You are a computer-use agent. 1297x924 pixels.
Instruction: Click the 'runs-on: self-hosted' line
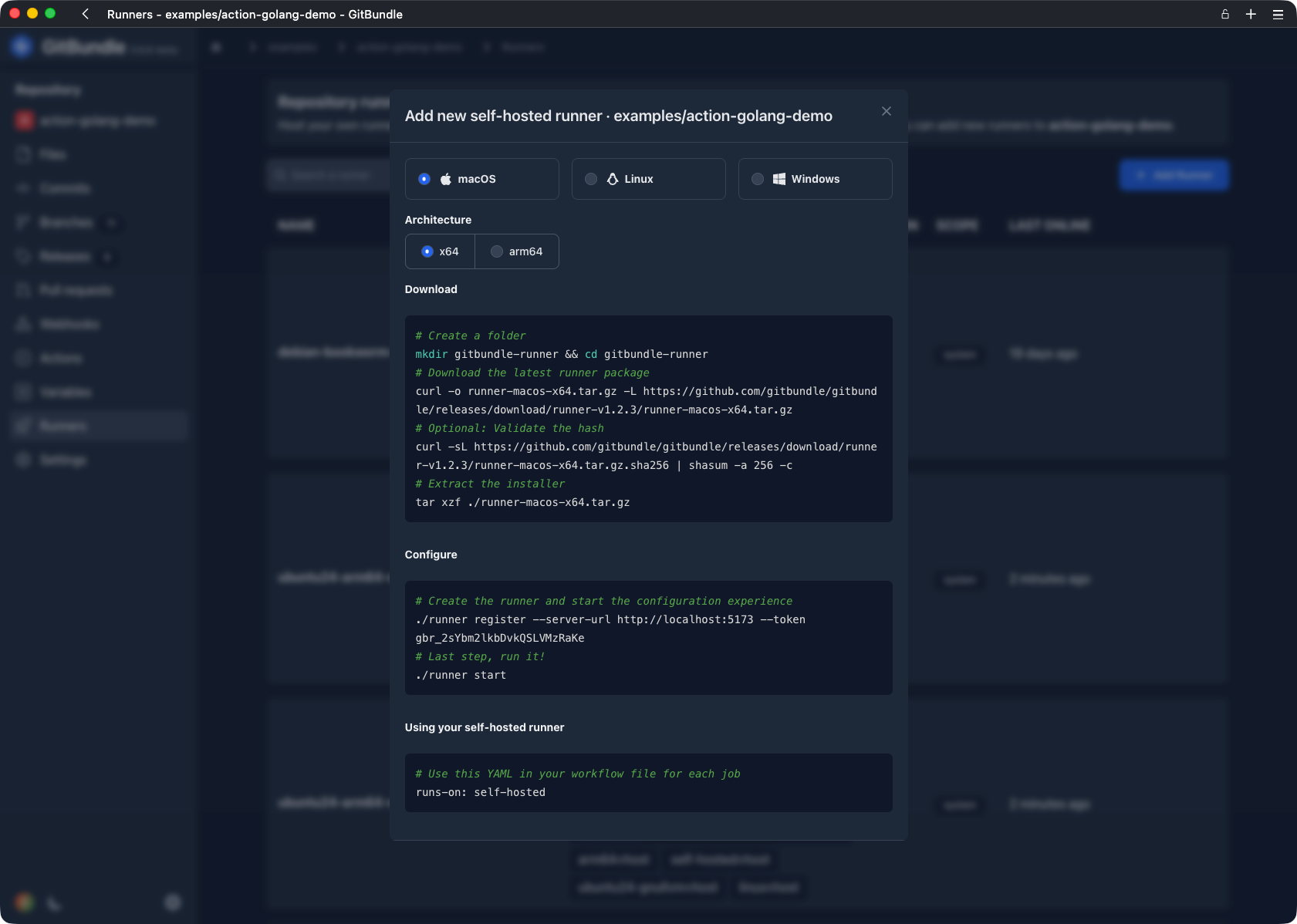[x=480, y=792]
